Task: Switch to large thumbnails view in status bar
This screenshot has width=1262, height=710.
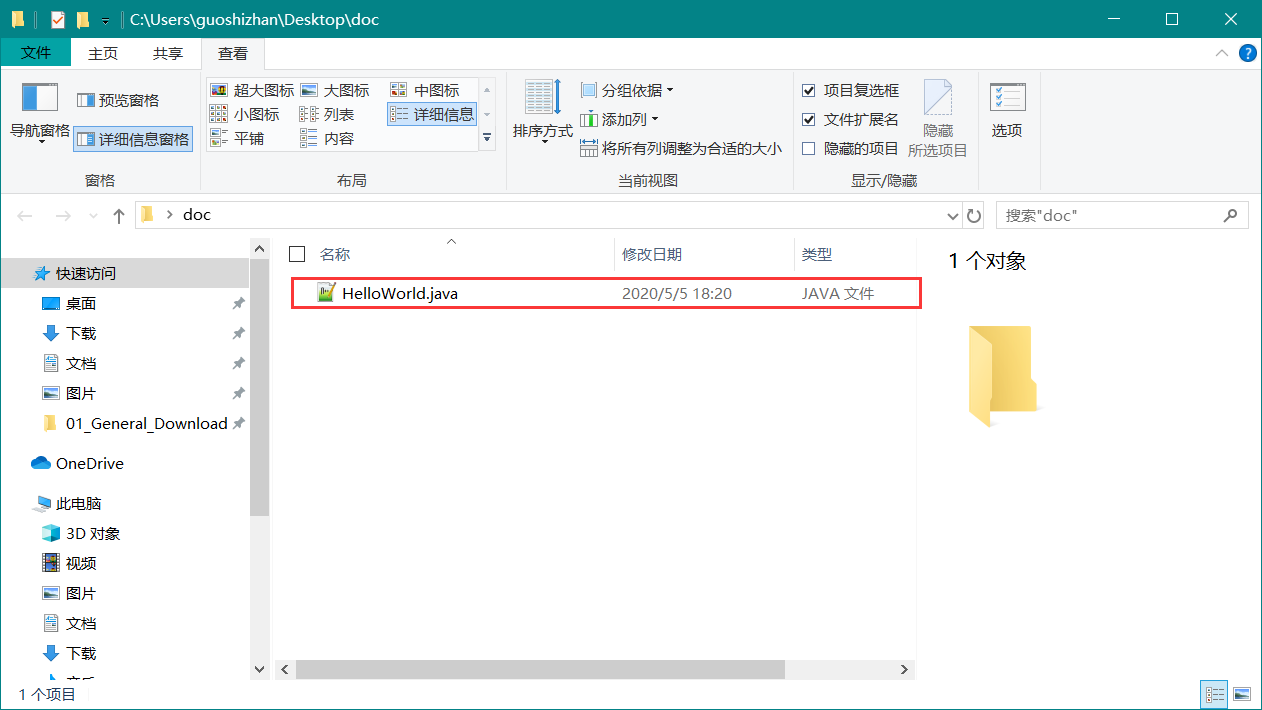Action: 1242,694
